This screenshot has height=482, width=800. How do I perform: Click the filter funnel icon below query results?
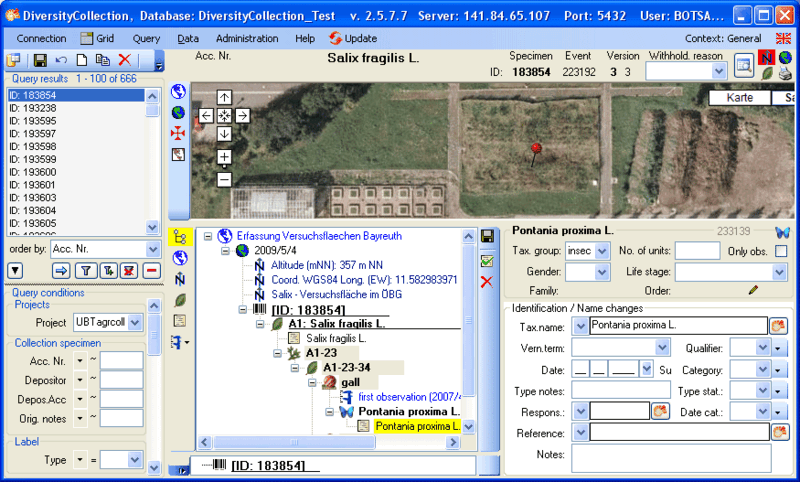click(85, 271)
